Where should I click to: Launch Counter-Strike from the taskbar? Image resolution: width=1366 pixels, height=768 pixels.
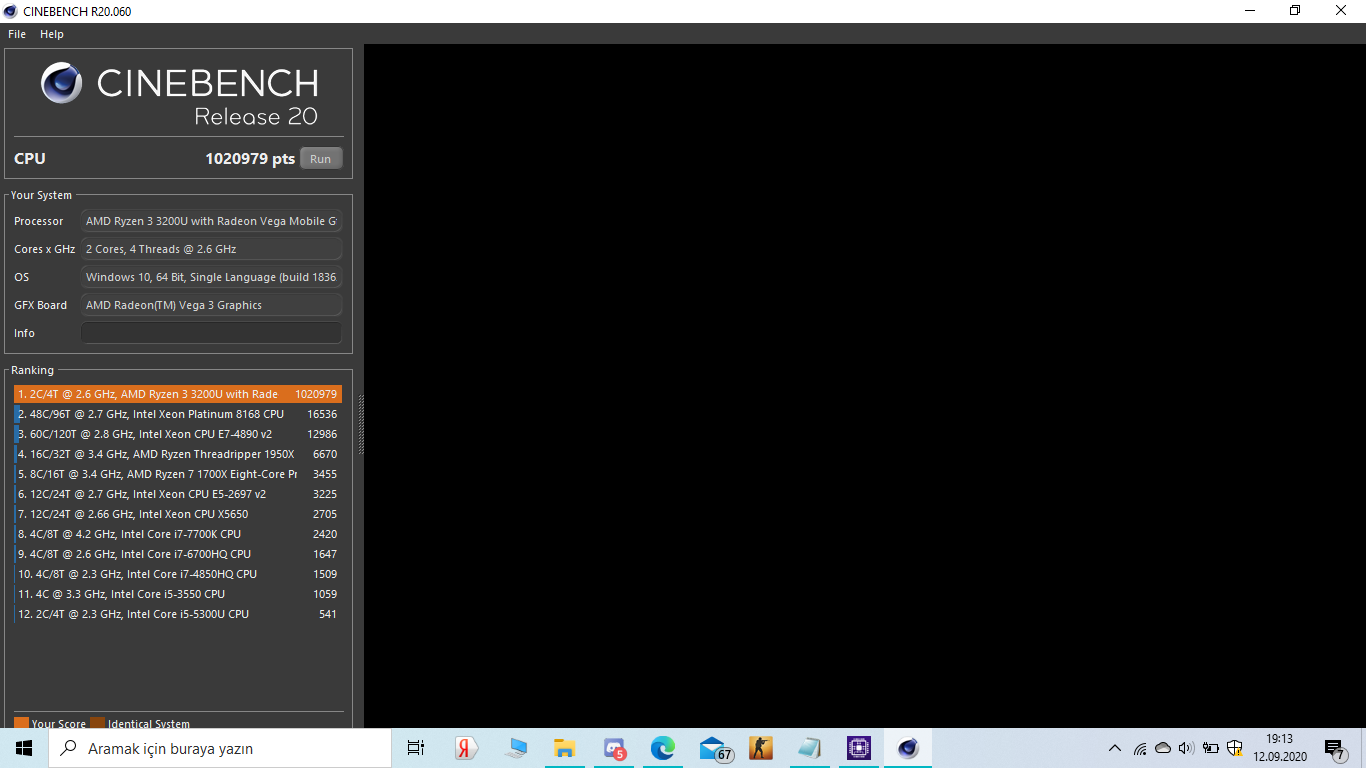pos(761,748)
